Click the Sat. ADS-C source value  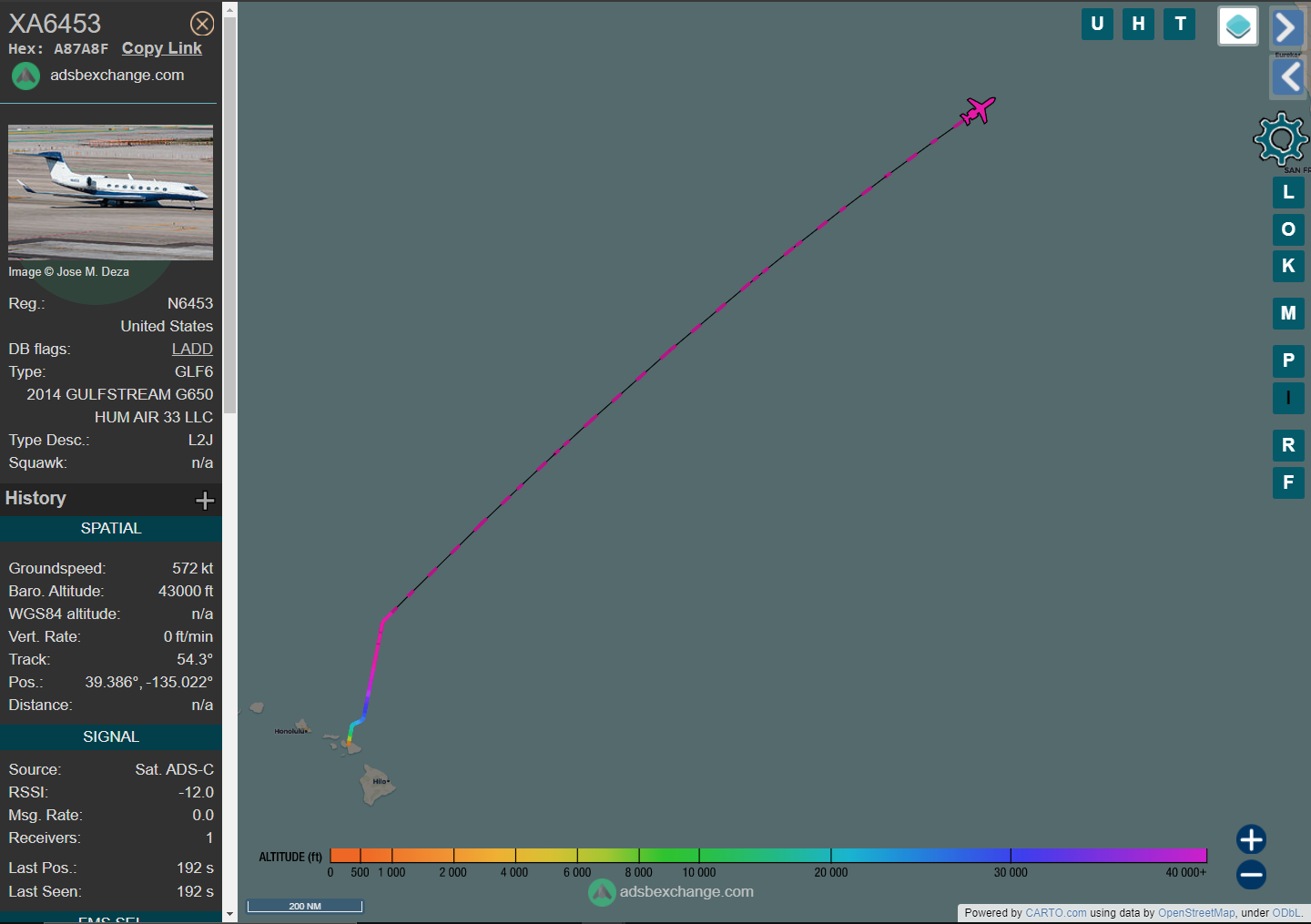tap(175, 769)
